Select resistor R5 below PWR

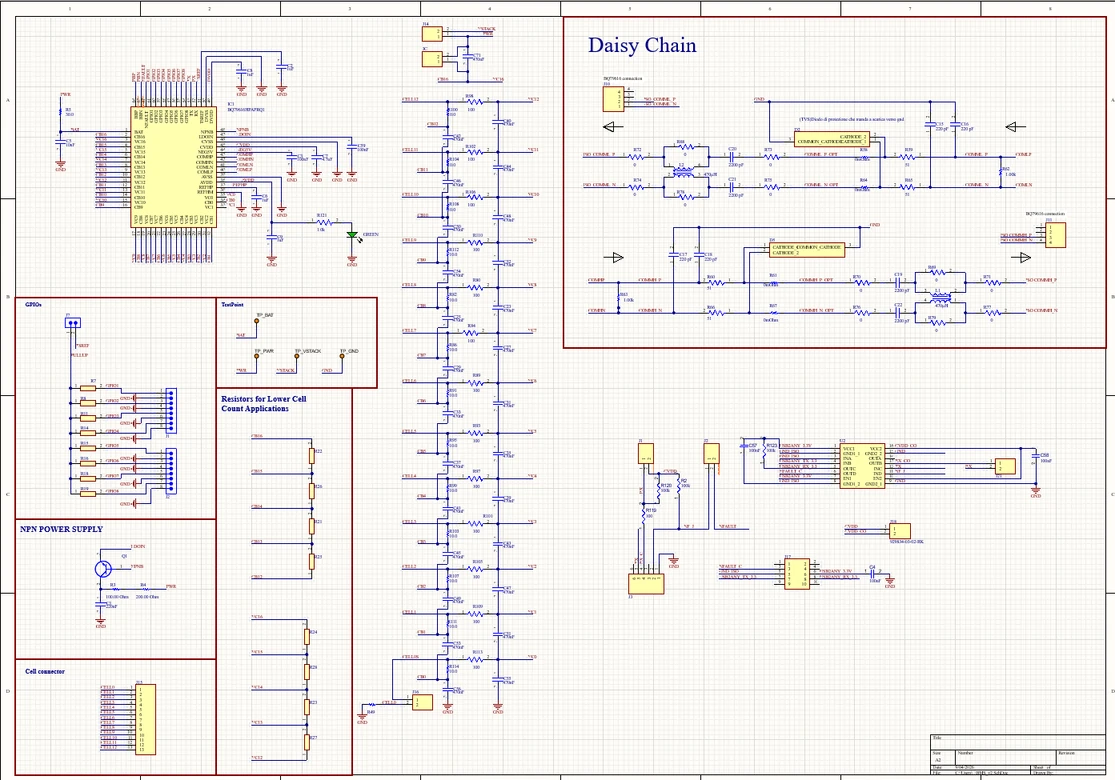pyautogui.click(x=60, y=112)
